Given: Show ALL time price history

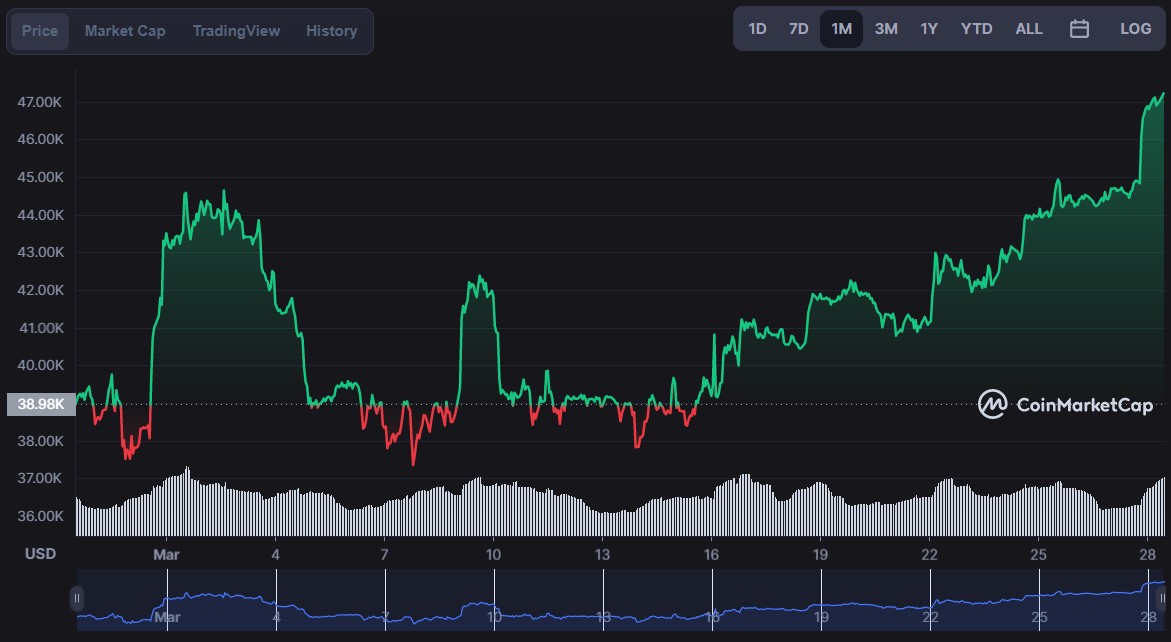Looking at the screenshot, I should click(x=1028, y=29).
